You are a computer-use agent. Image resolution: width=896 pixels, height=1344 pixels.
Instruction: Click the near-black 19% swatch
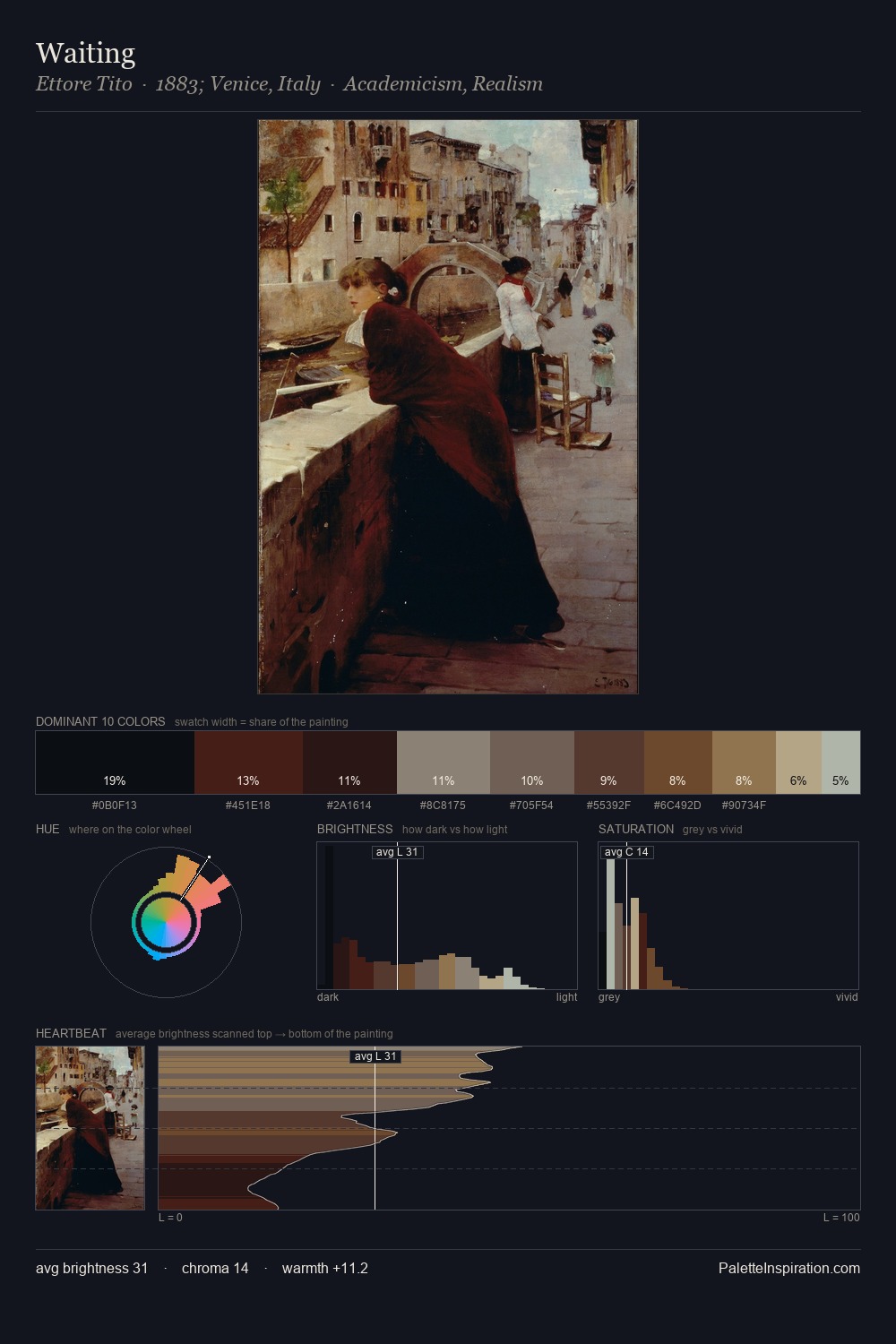115,762
